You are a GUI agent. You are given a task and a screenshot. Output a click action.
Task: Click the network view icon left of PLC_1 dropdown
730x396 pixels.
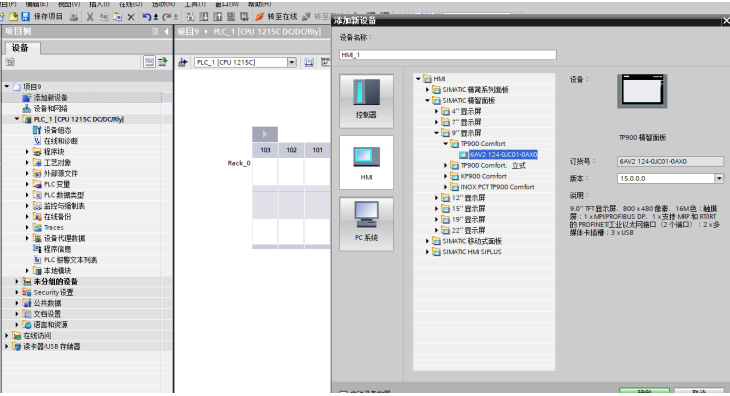[183, 62]
